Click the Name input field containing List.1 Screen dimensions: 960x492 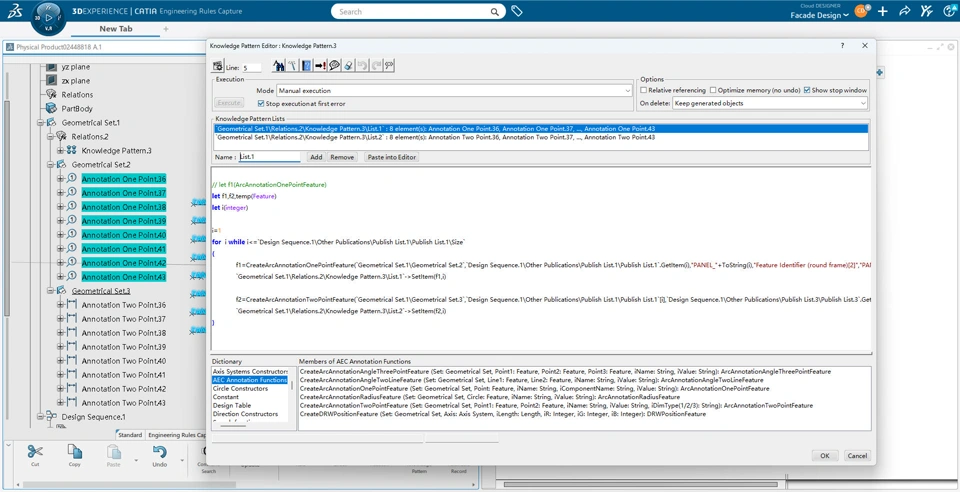(x=269, y=157)
